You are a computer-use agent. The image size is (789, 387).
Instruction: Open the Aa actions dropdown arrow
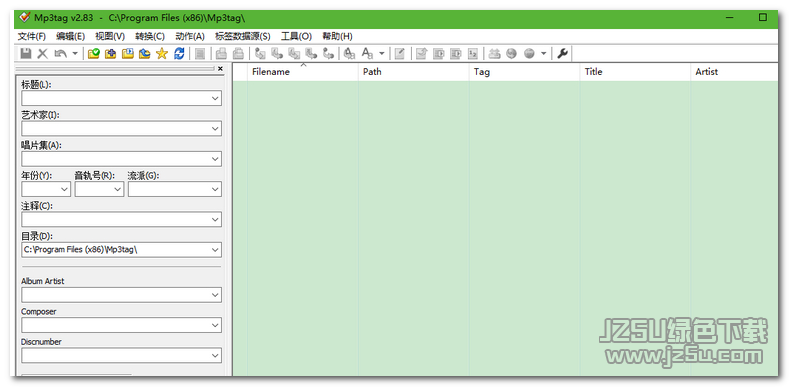click(x=381, y=53)
